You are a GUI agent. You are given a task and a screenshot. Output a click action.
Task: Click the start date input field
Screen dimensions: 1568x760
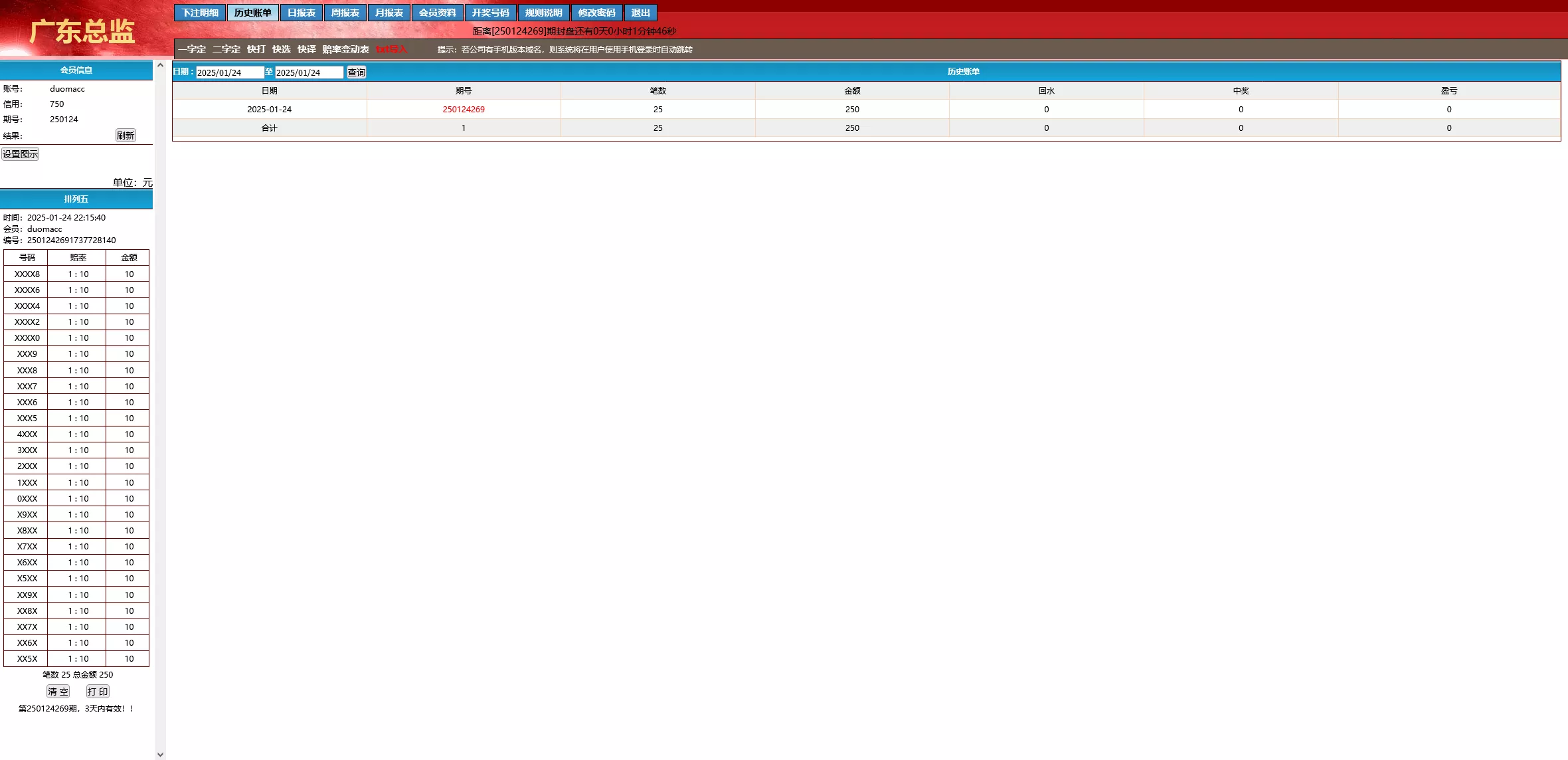click(229, 72)
